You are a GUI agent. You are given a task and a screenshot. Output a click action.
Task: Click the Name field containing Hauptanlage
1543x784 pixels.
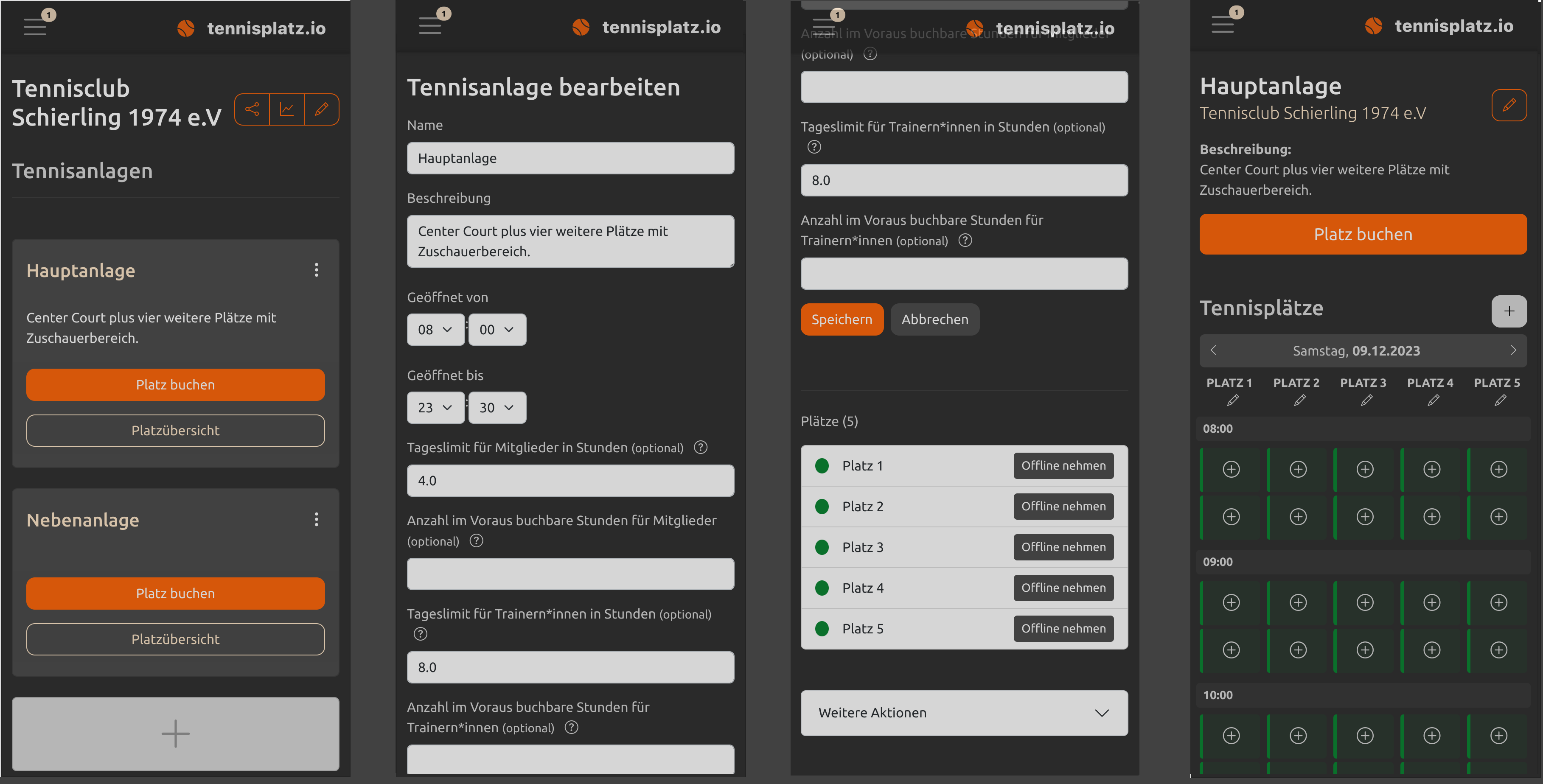tap(570, 158)
